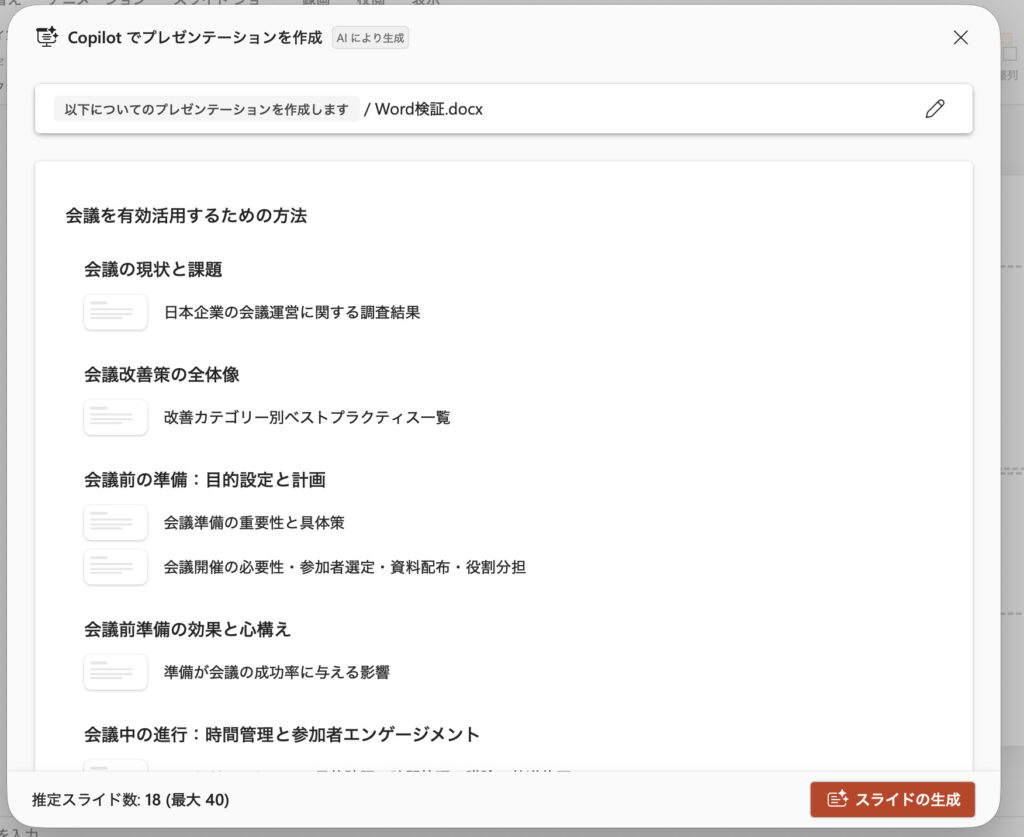Click the Word検証.docx file reference
Screen dimensions: 1024x837
(429, 109)
